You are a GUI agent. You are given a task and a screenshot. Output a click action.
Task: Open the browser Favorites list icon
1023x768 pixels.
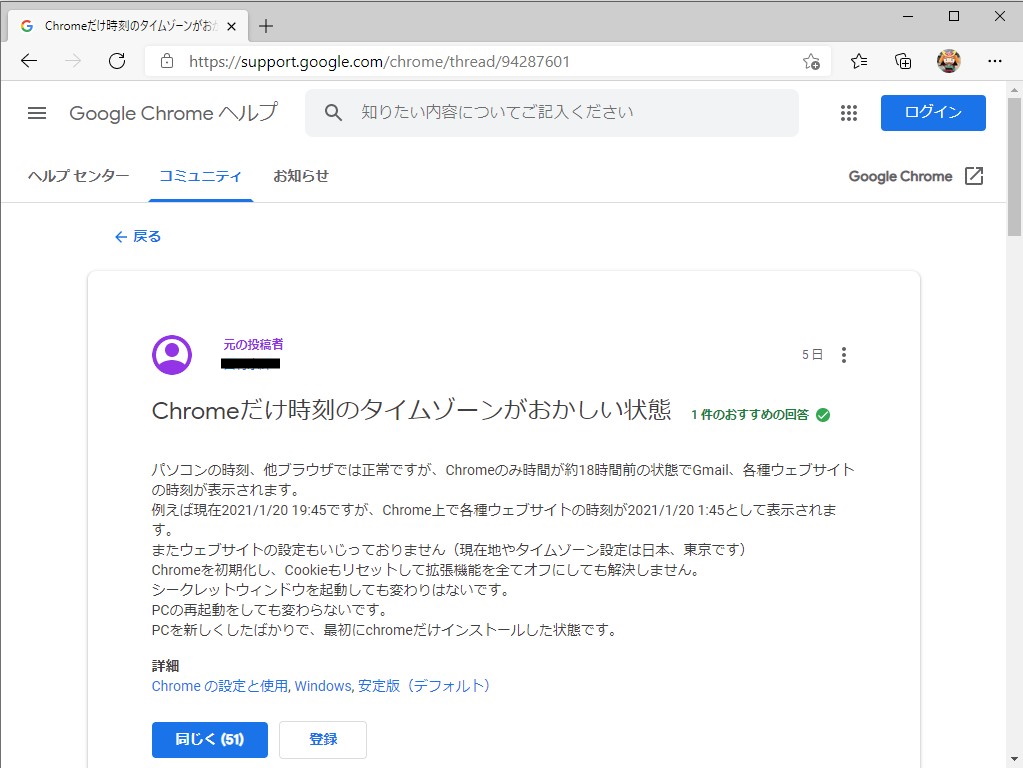point(859,61)
